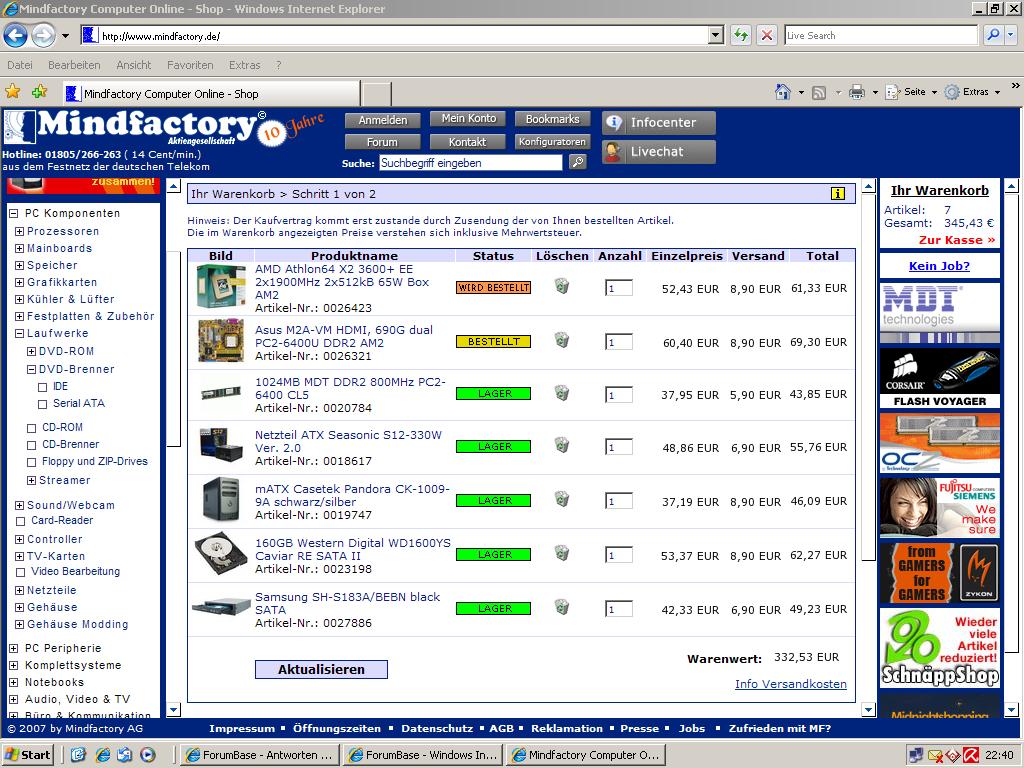Click the RSS feeds icon in toolbar
The image size is (1024, 768).
[x=819, y=93]
